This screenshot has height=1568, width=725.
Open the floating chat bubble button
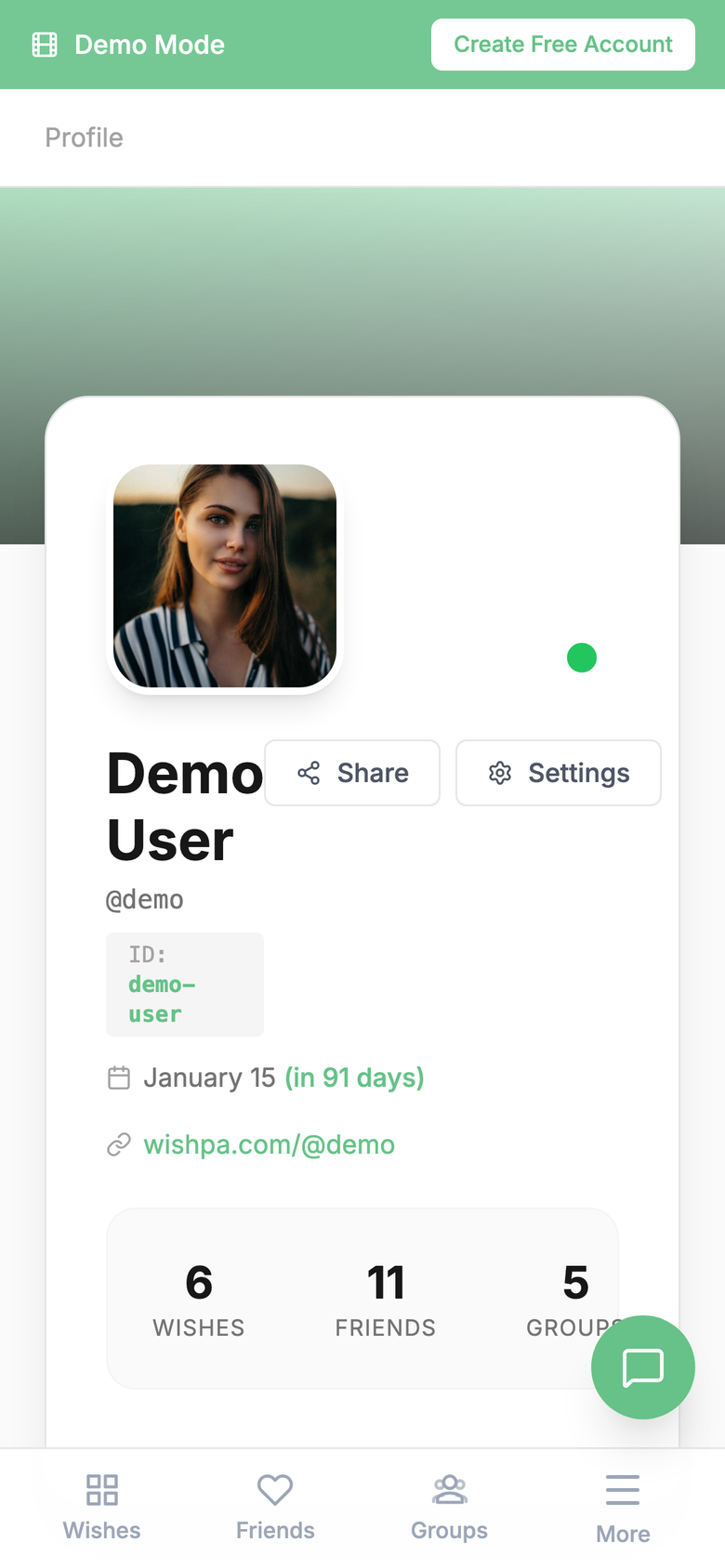point(643,1367)
